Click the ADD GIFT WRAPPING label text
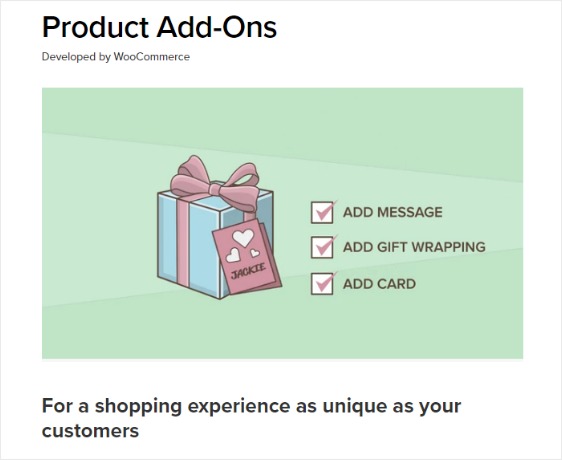The width and height of the screenshot is (562, 460). [x=414, y=247]
